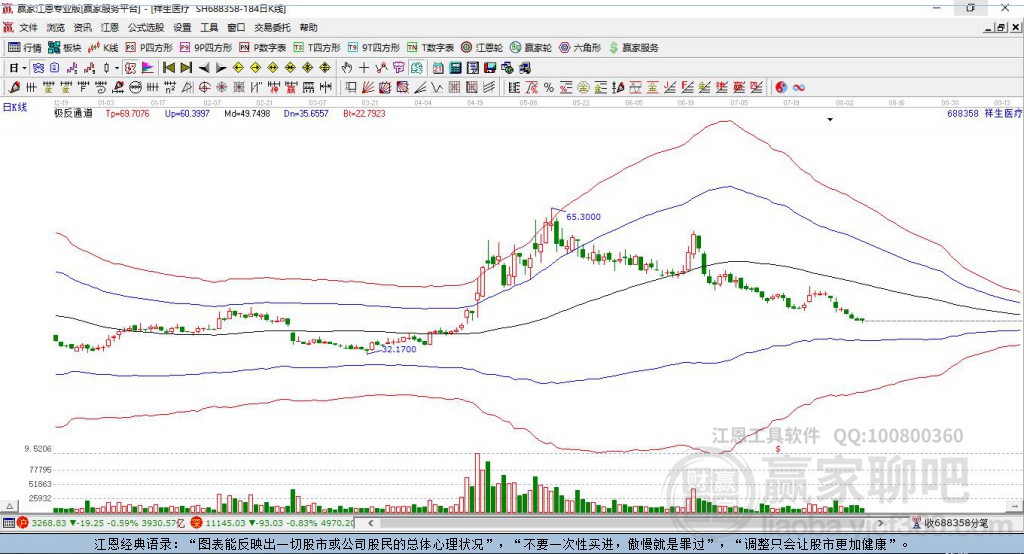Click the yin-yang taiji icon
This screenshot has height=554, width=1024.
tap(780, 88)
